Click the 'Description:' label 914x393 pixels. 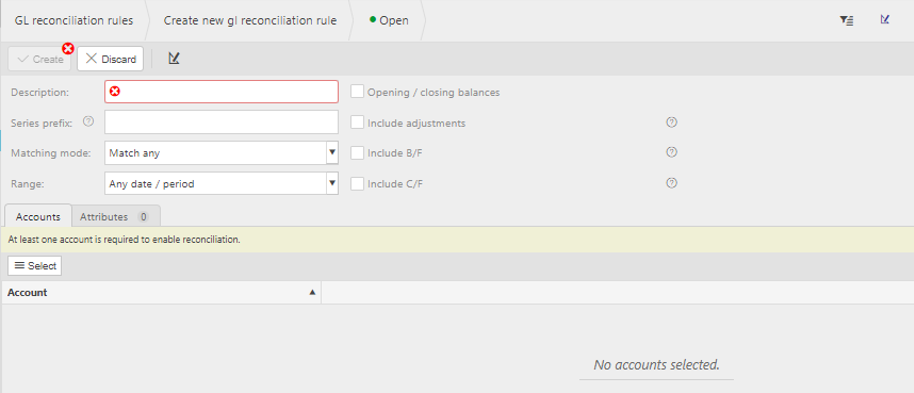[40, 92]
